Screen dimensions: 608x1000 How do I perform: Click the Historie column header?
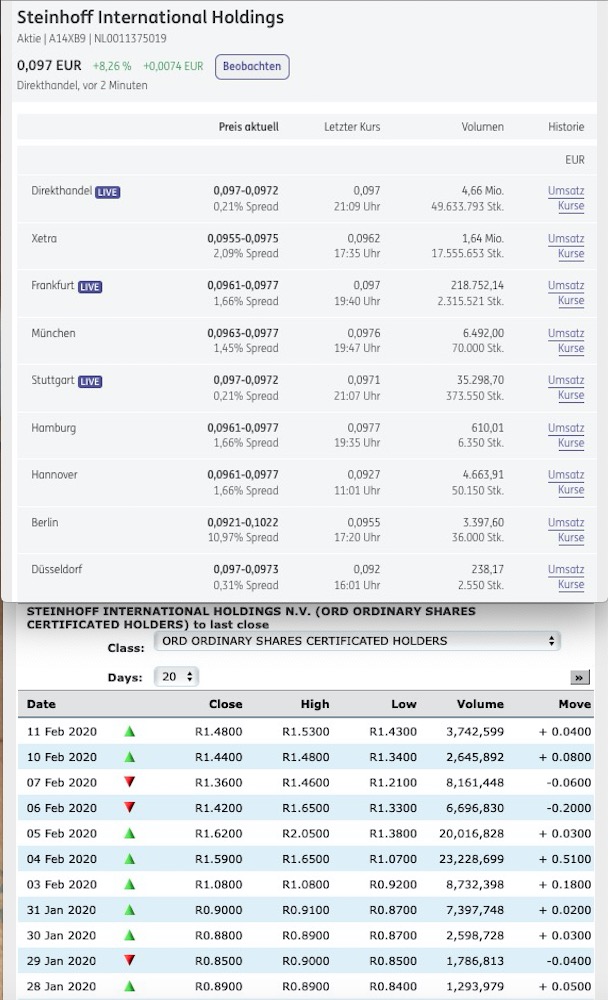click(x=566, y=127)
